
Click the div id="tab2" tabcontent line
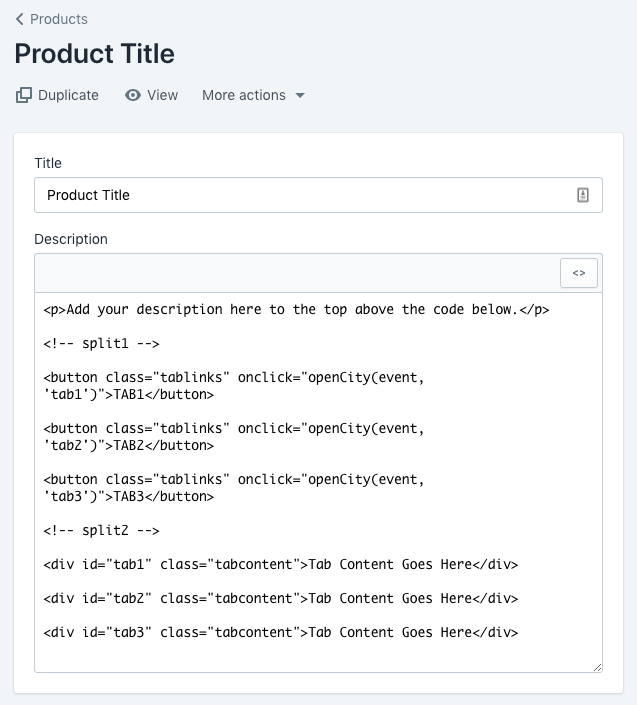(x=281, y=598)
